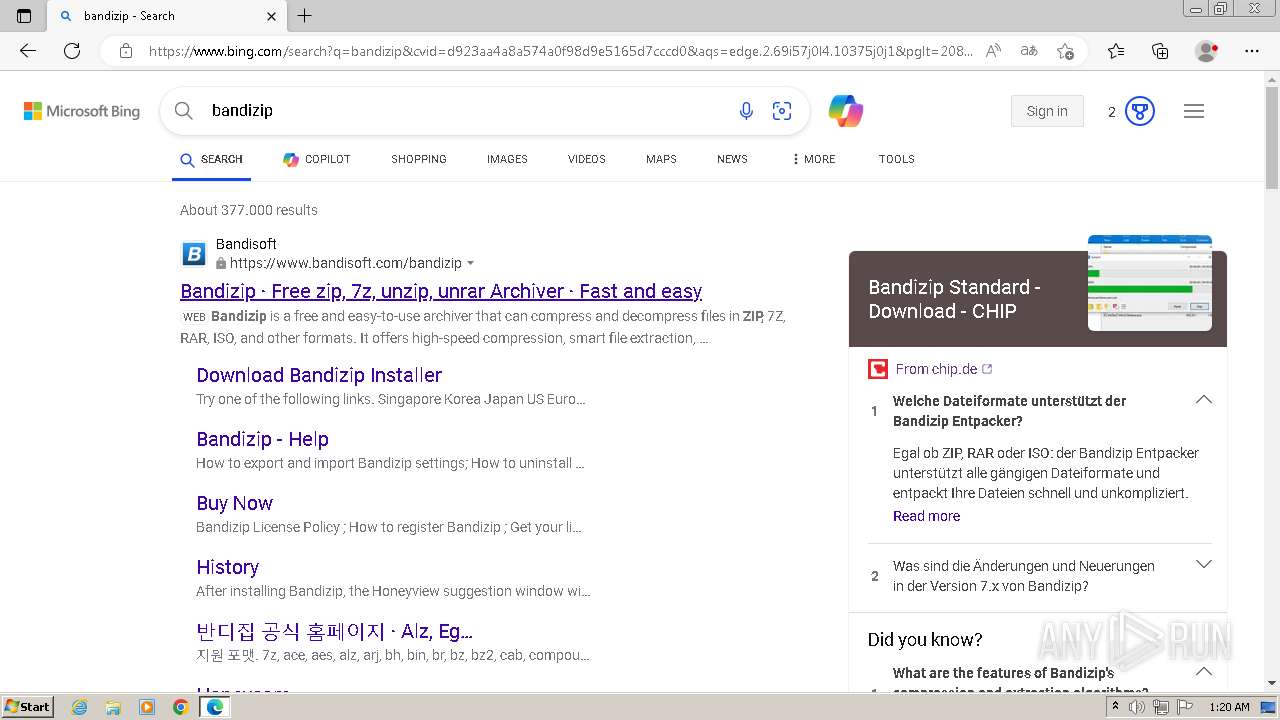The height and width of the screenshot is (720, 1280).
Task: Open Chrome from the taskbar
Action: click(181, 707)
